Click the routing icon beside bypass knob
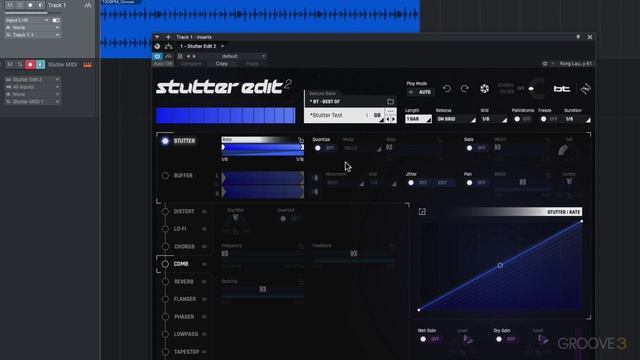640x360 pixels. click(x=168, y=46)
